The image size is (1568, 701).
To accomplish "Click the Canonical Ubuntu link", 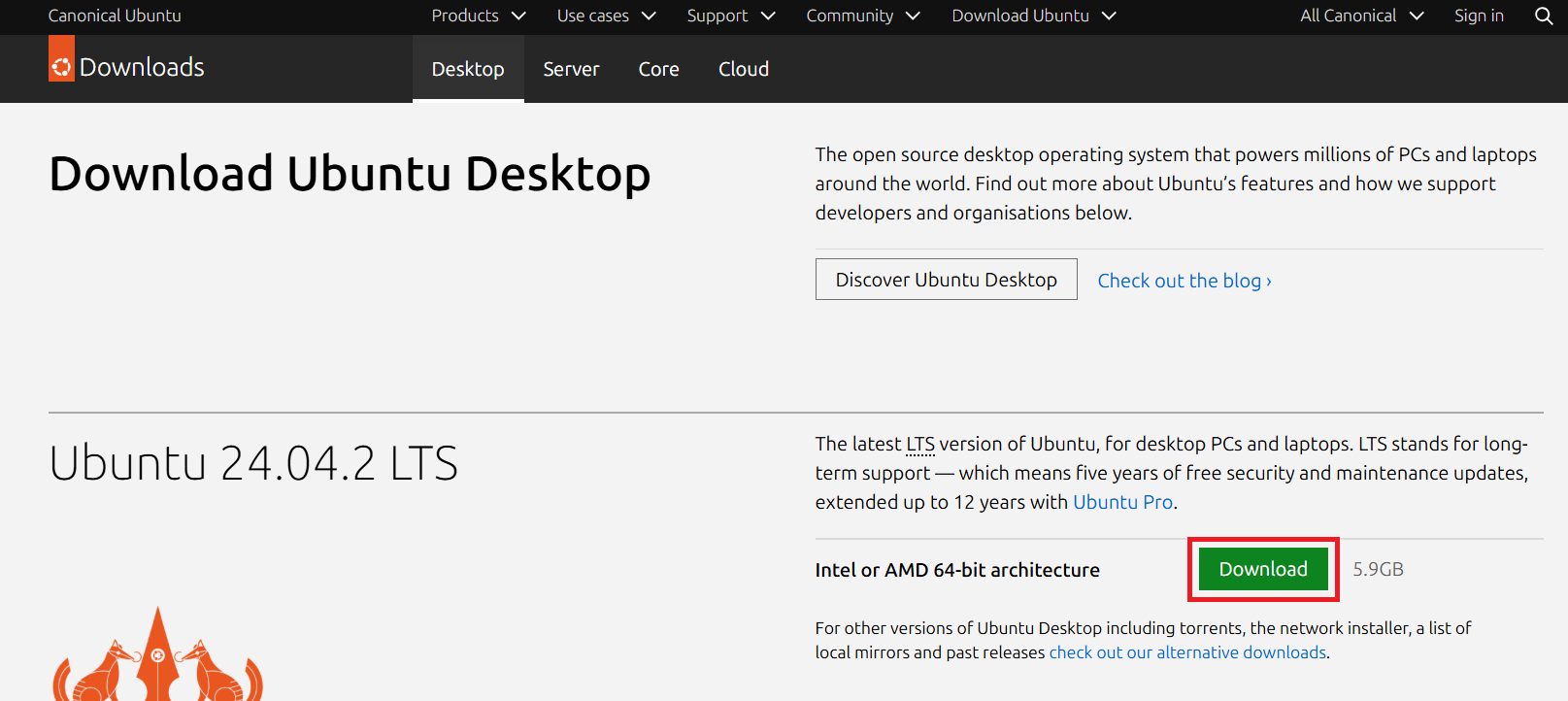I will click(x=115, y=16).
